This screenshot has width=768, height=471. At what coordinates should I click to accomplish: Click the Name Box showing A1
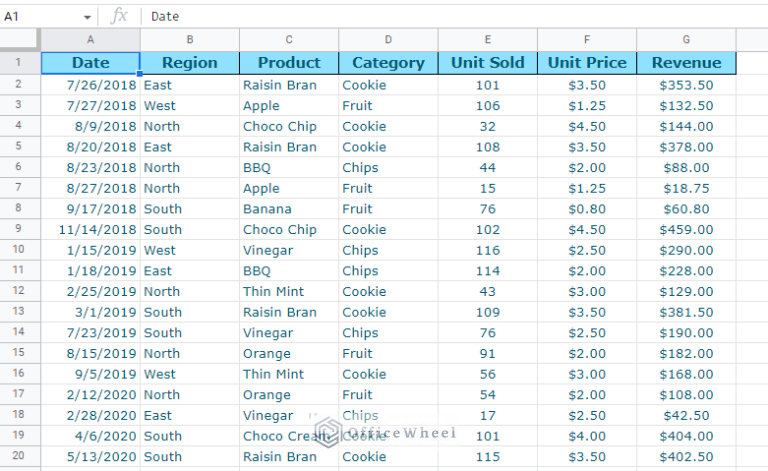[x=40, y=16]
